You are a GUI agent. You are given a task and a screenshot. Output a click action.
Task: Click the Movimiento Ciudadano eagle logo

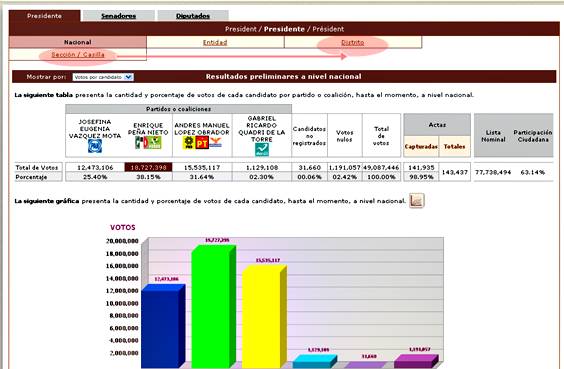(x=215, y=143)
